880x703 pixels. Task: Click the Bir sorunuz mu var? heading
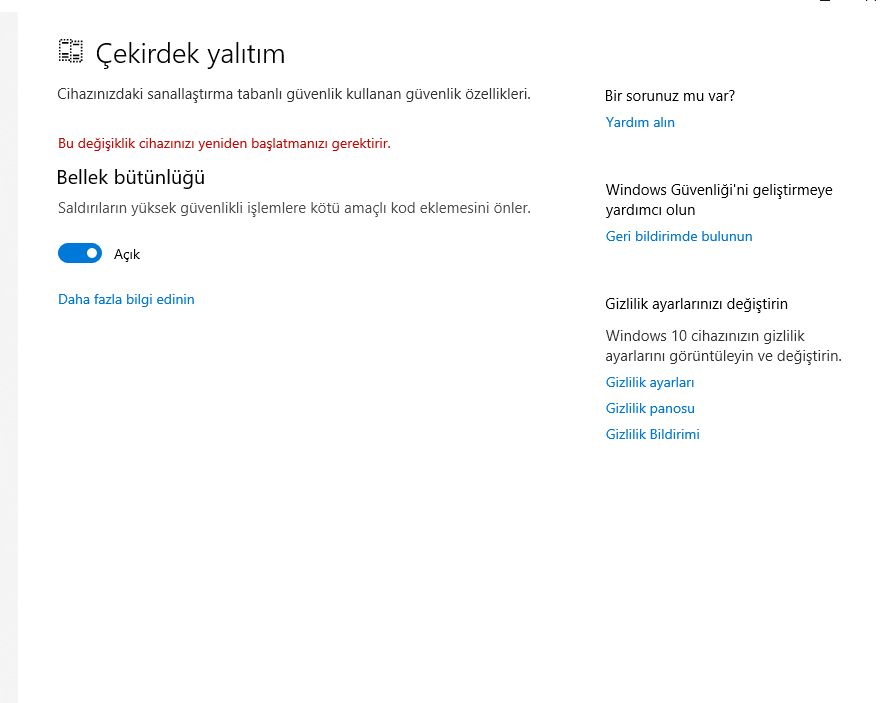[x=670, y=96]
